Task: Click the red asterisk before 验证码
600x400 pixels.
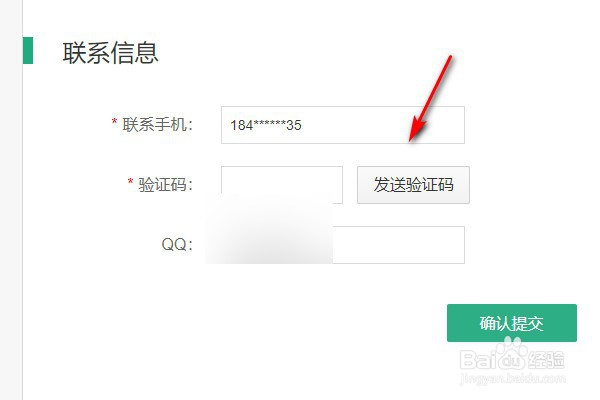Action: (x=130, y=182)
